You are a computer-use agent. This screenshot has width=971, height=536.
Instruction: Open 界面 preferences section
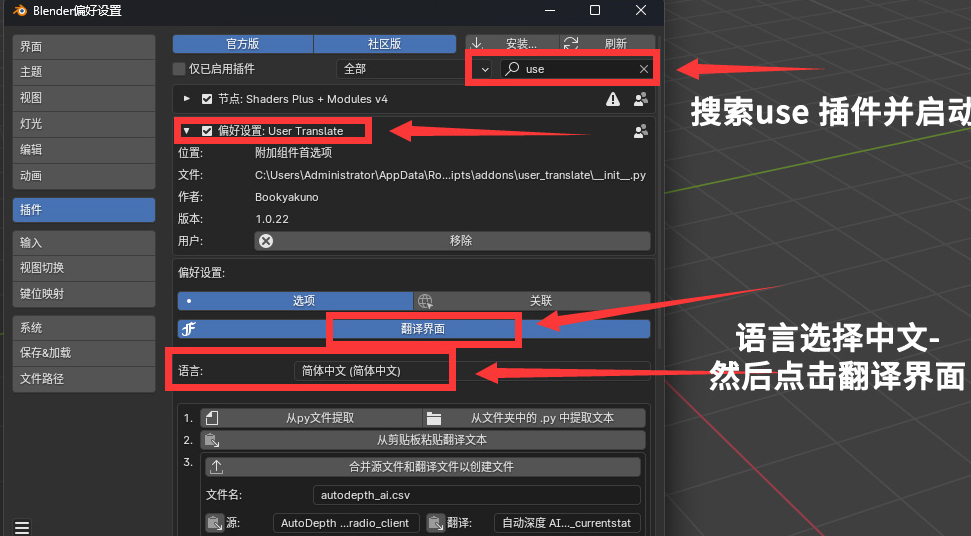coord(84,46)
